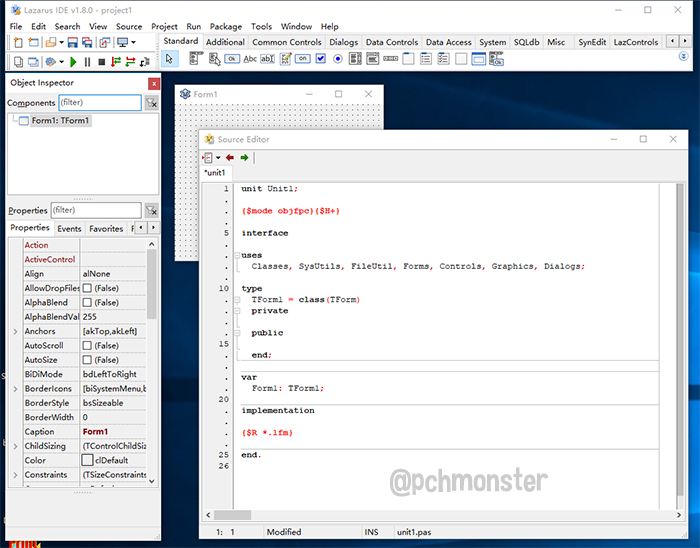The image size is (700, 548).
Task: Select the TEdit component icon
Action: [x=267, y=58]
